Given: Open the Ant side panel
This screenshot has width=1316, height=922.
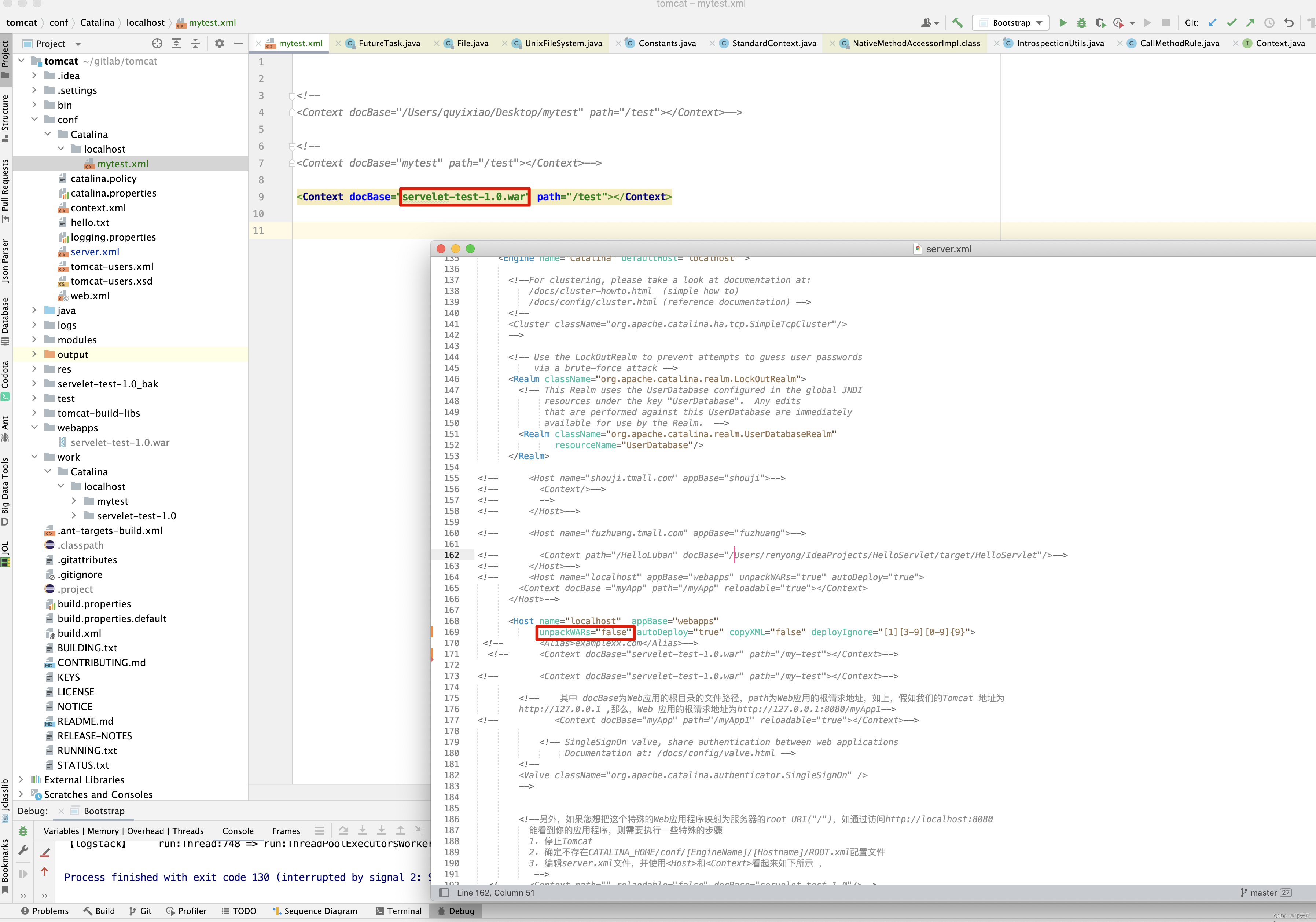Looking at the screenshot, I should coord(5,429).
